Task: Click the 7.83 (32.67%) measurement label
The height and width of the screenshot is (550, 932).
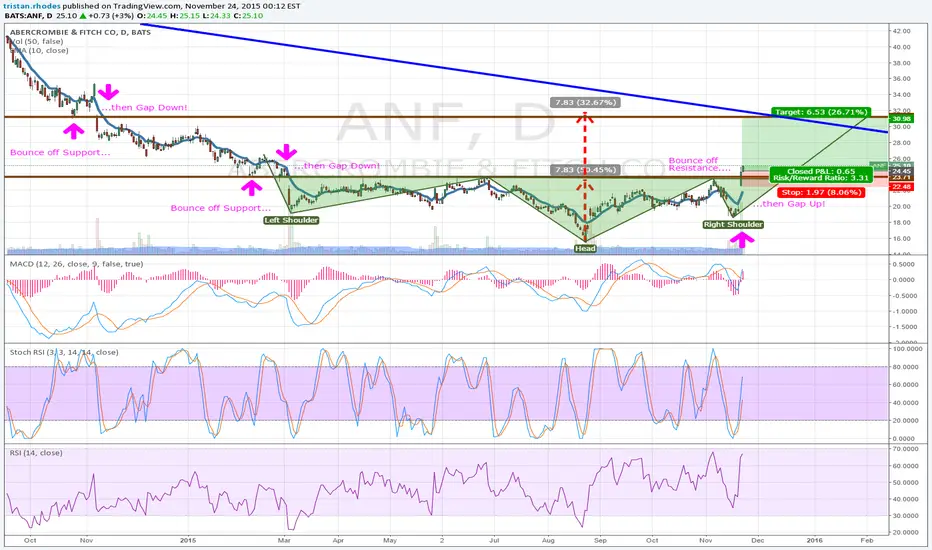Action: [x=585, y=102]
